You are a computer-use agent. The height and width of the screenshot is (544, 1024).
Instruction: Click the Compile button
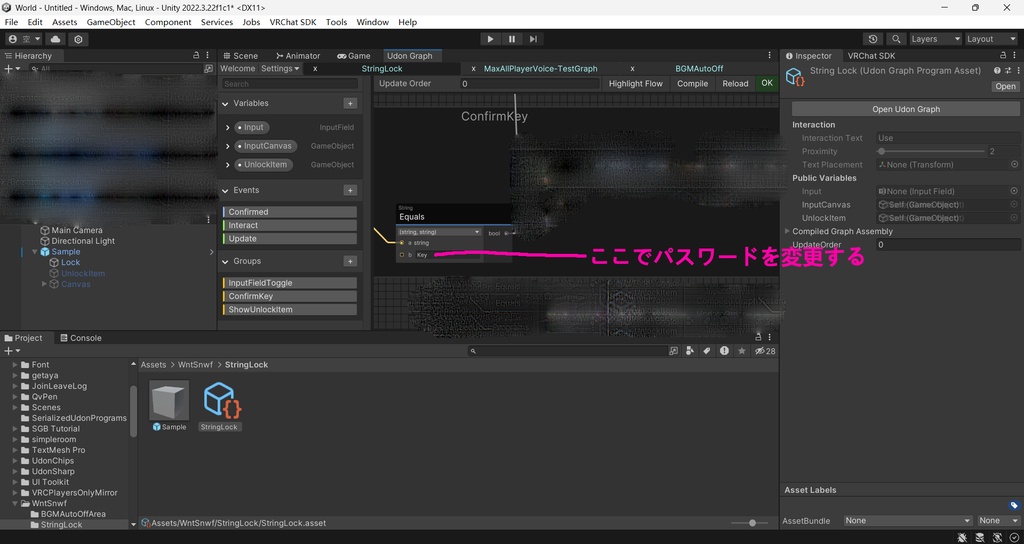pyautogui.click(x=692, y=84)
